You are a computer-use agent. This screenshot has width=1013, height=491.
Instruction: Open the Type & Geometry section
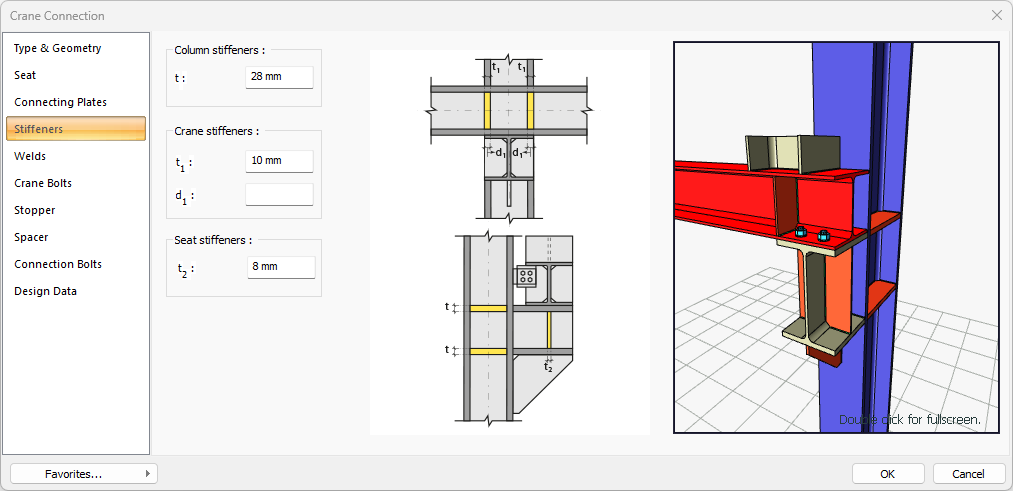tap(58, 48)
